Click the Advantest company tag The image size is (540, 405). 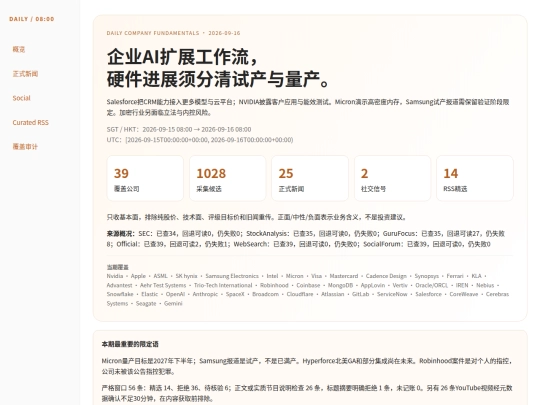[x=120, y=285]
